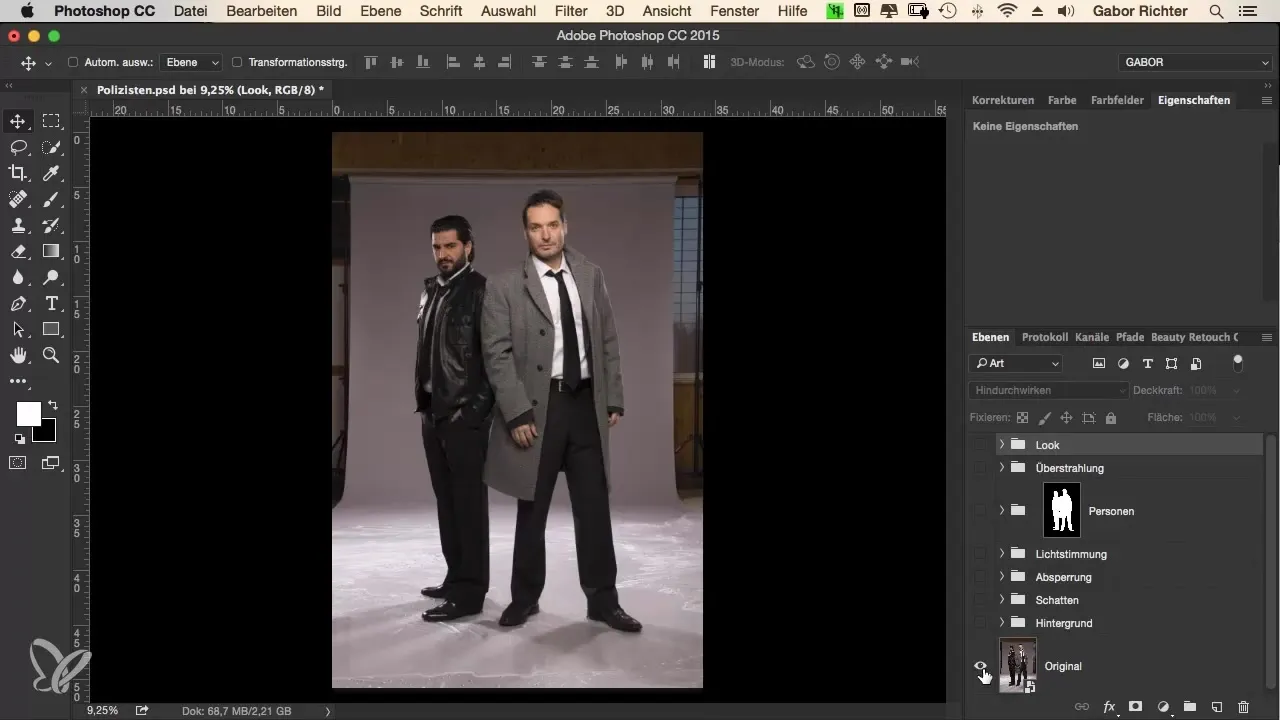This screenshot has width=1280, height=720.
Task: Switch to the Korrekturen tab
Action: [x=1003, y=100]
